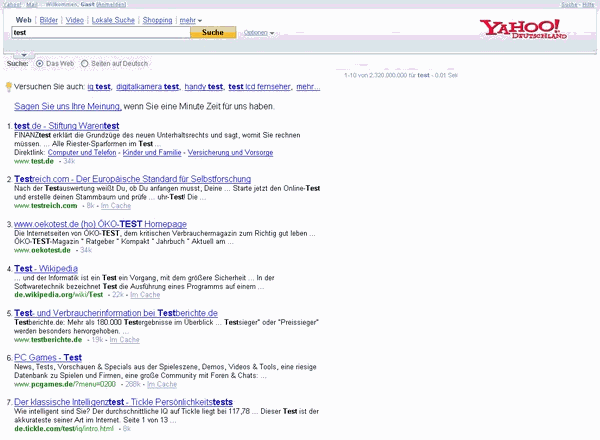Click the Yahoo! Deutschland logo
Viewport: 600px width, 440px height.
pos(523,29)
